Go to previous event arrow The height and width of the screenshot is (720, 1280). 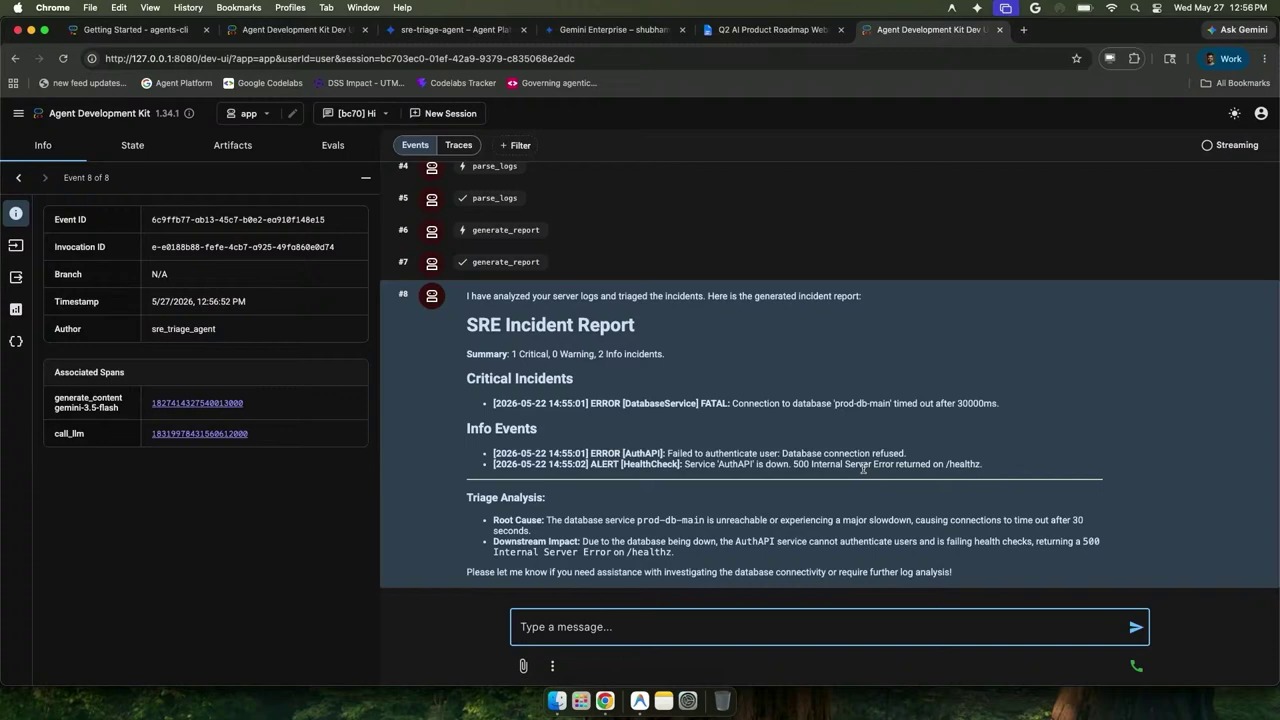(x=18, y=177)
